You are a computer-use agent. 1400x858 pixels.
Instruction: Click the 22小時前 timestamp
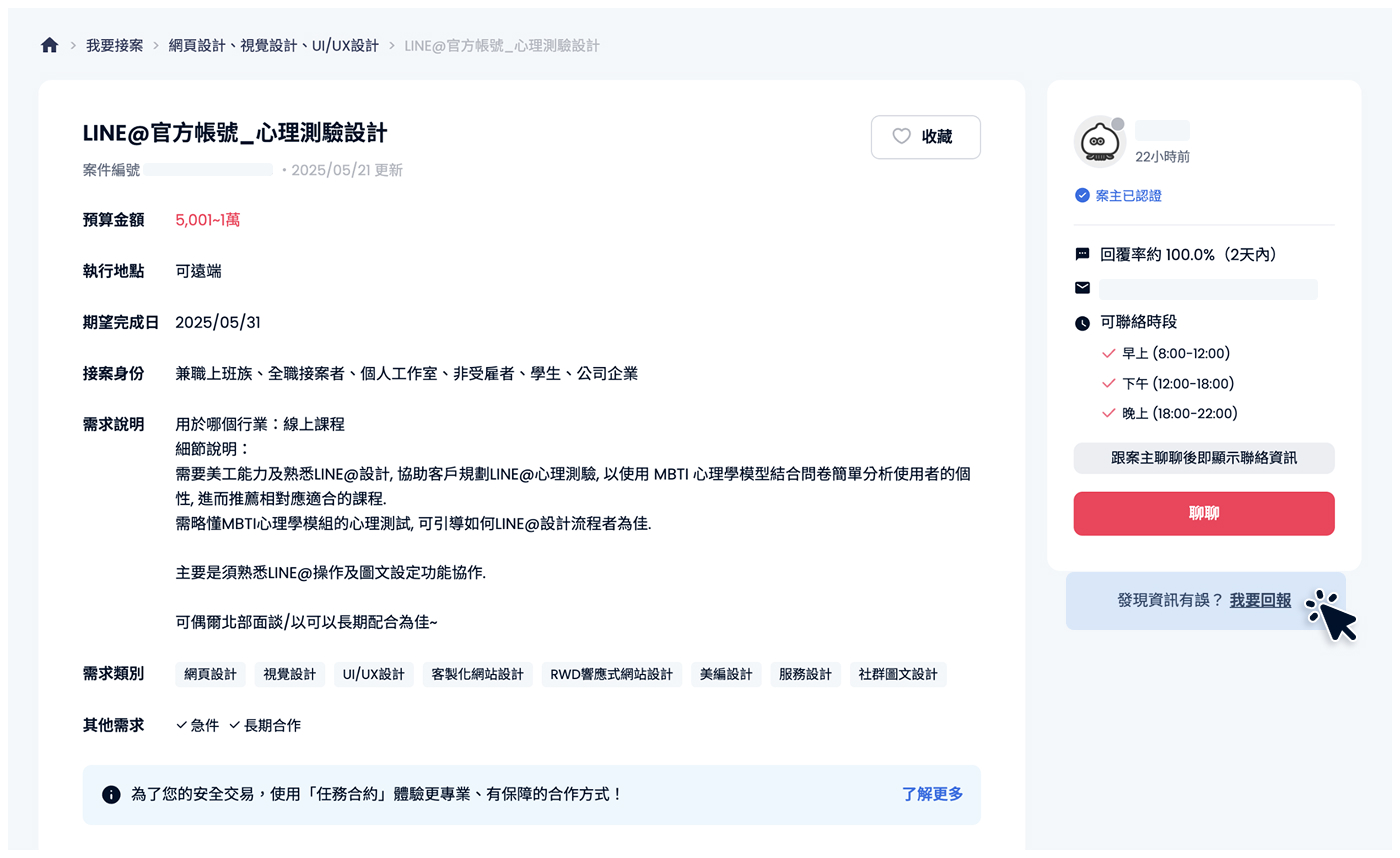[x=1162, y=157]
